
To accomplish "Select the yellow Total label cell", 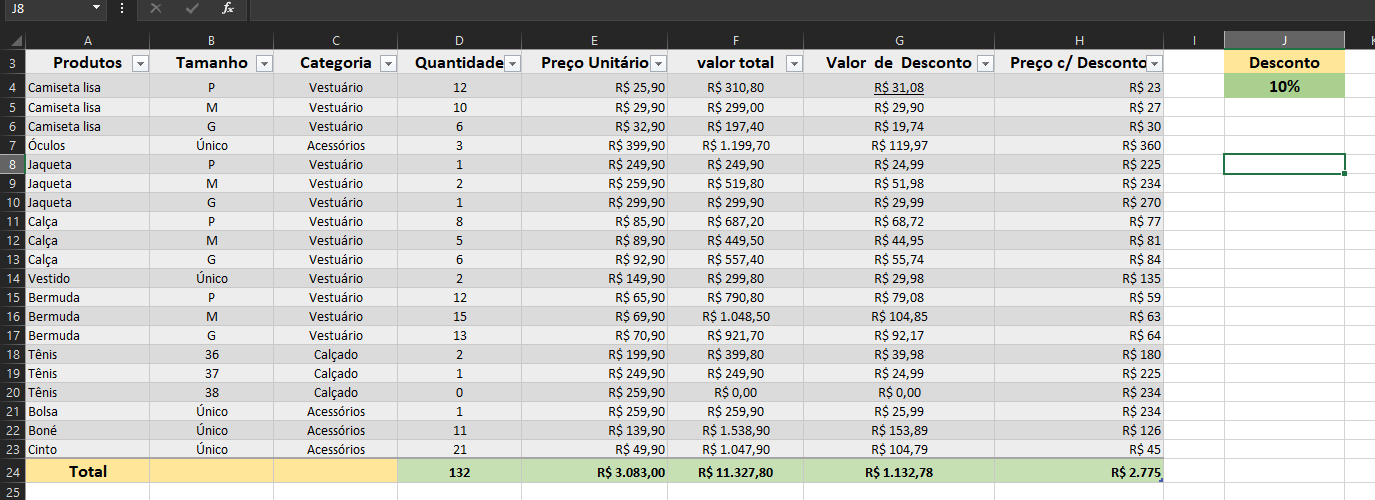I will [x=87, y=472].
